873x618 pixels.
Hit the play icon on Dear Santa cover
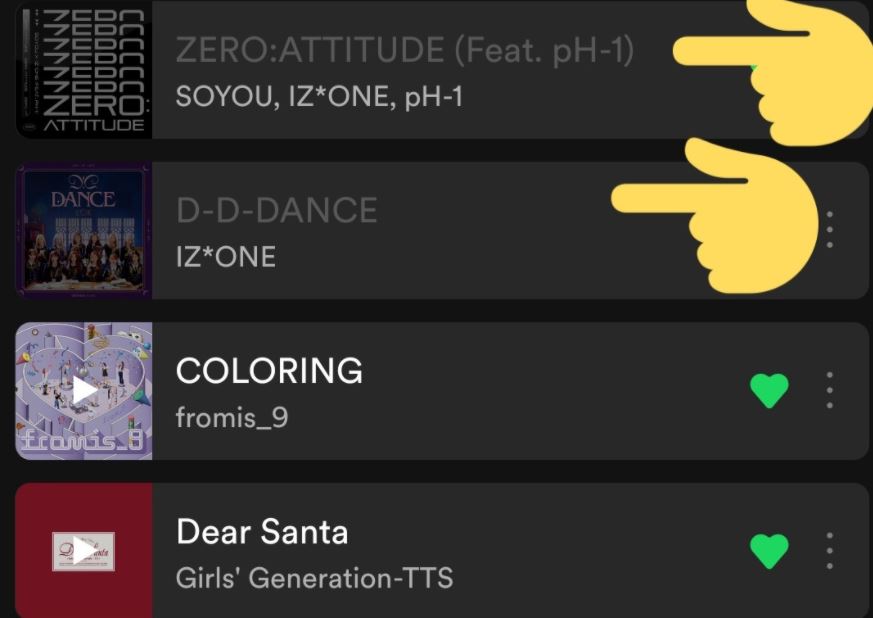click(85, 551)
